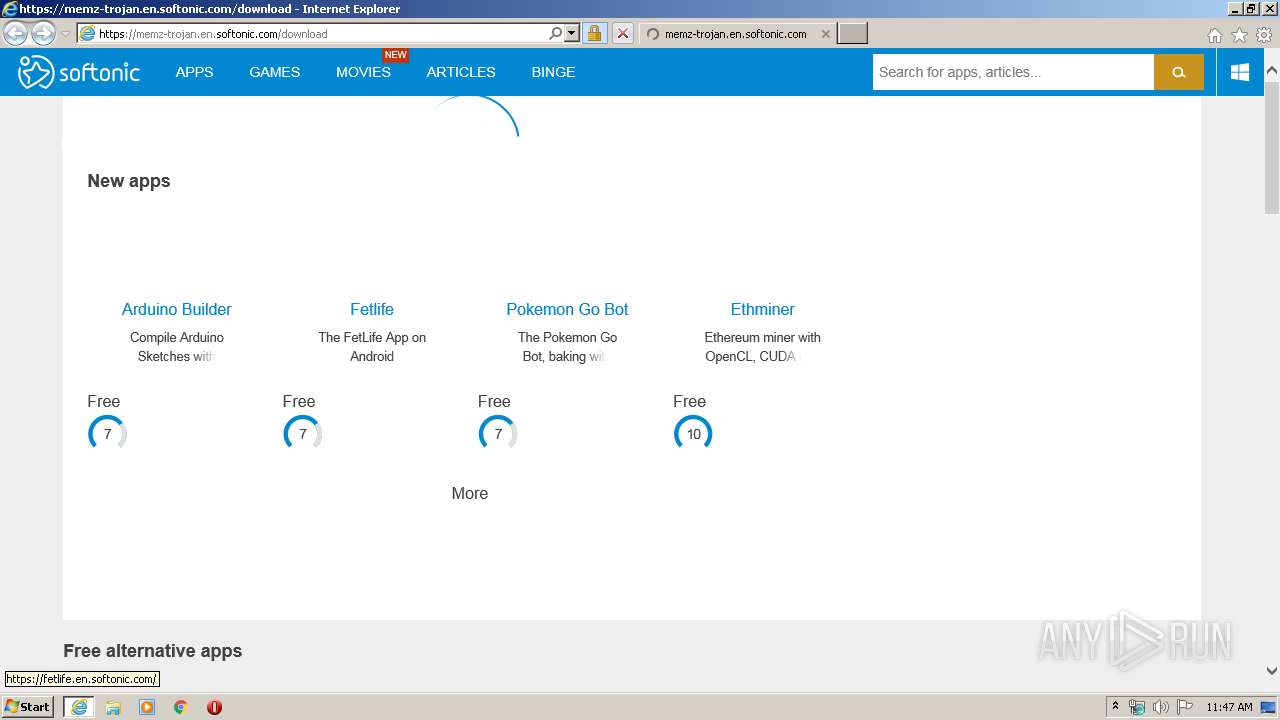This screenshot has height=720, width=1280.
Task: Open file explorer folder in taskbar
Action: (113, 707)
